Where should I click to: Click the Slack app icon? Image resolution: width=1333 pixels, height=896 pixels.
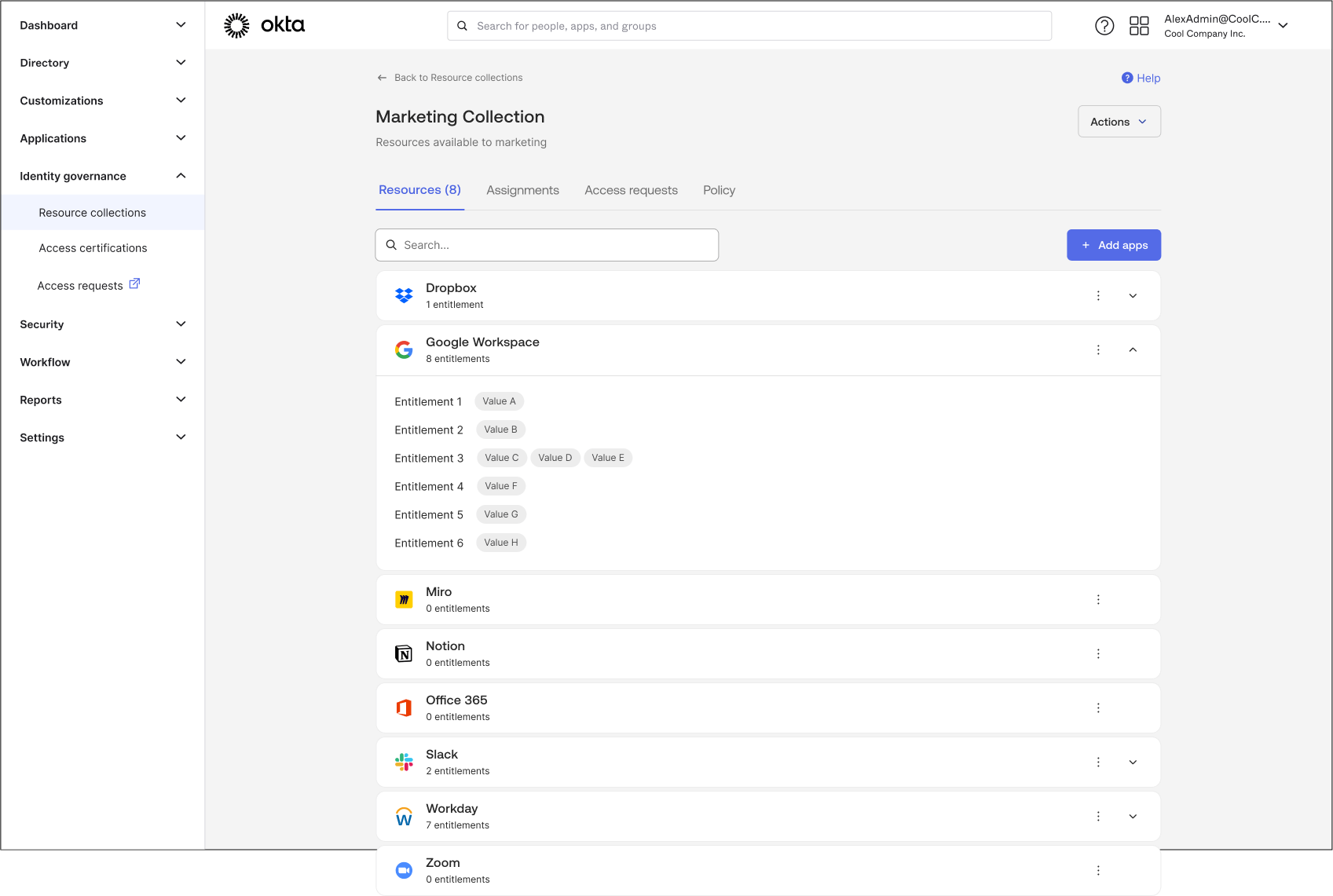(x=404, y=762)
